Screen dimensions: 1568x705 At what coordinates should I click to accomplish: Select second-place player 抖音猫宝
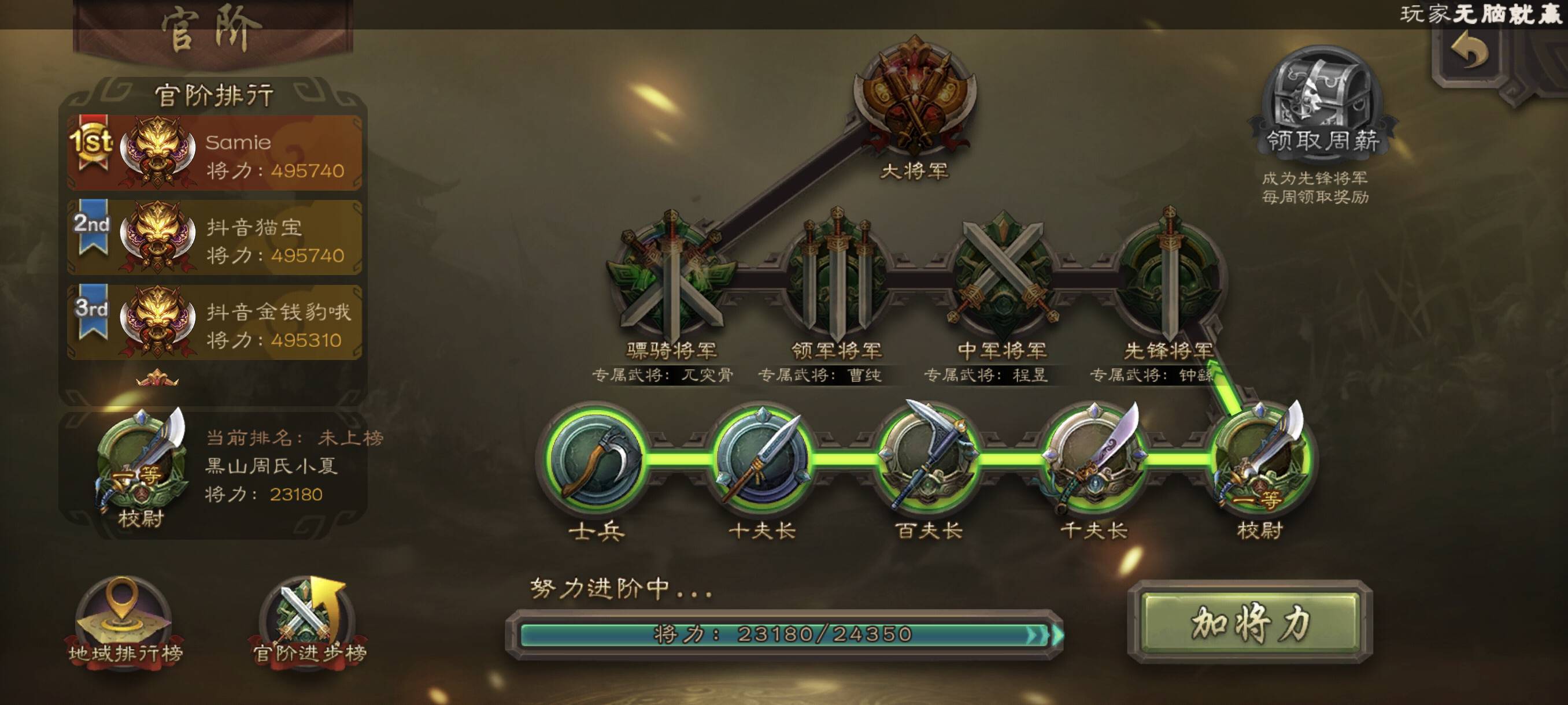tap(215, 238)
